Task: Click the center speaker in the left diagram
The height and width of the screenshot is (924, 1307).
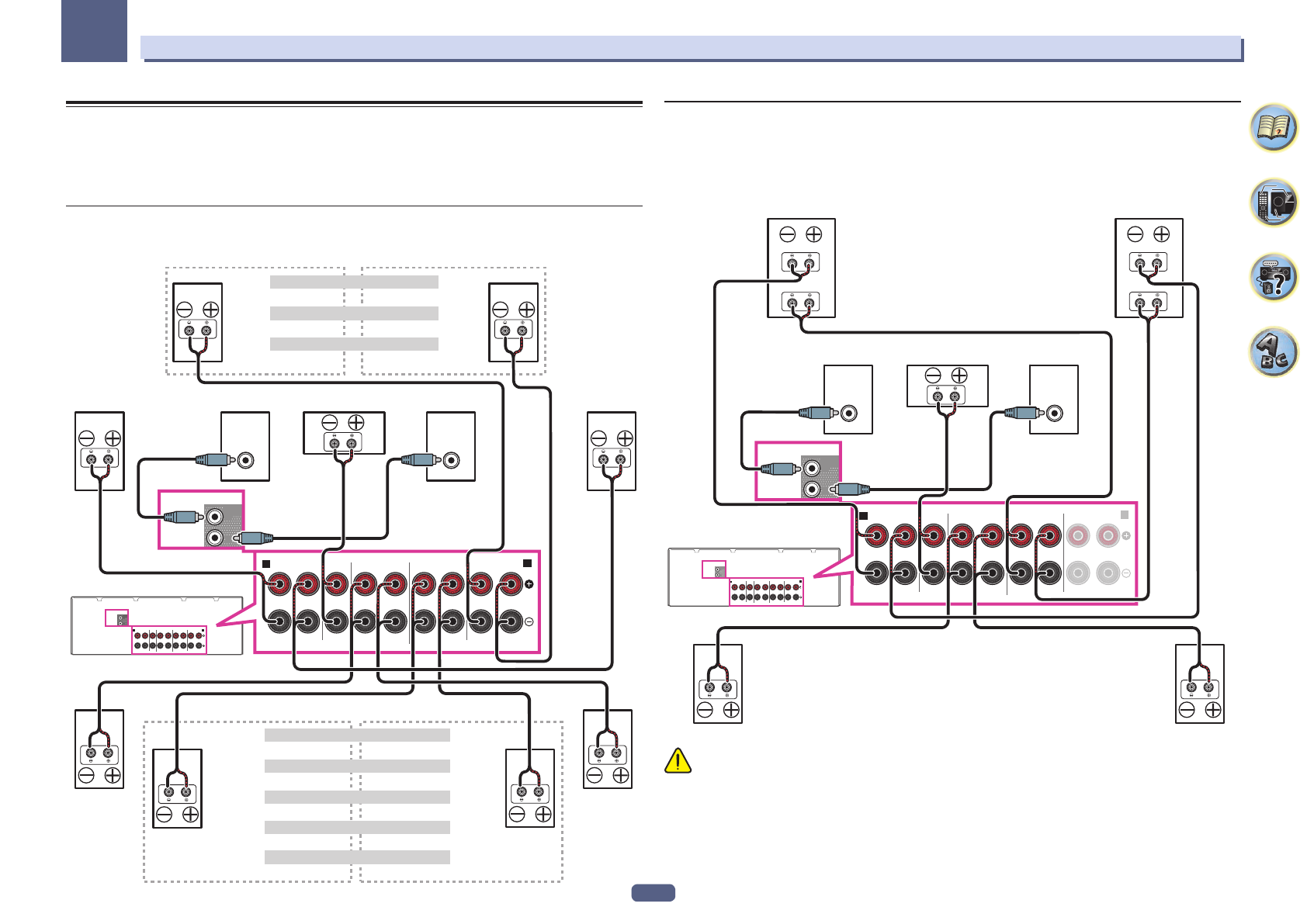Action: tap(343, 433)
